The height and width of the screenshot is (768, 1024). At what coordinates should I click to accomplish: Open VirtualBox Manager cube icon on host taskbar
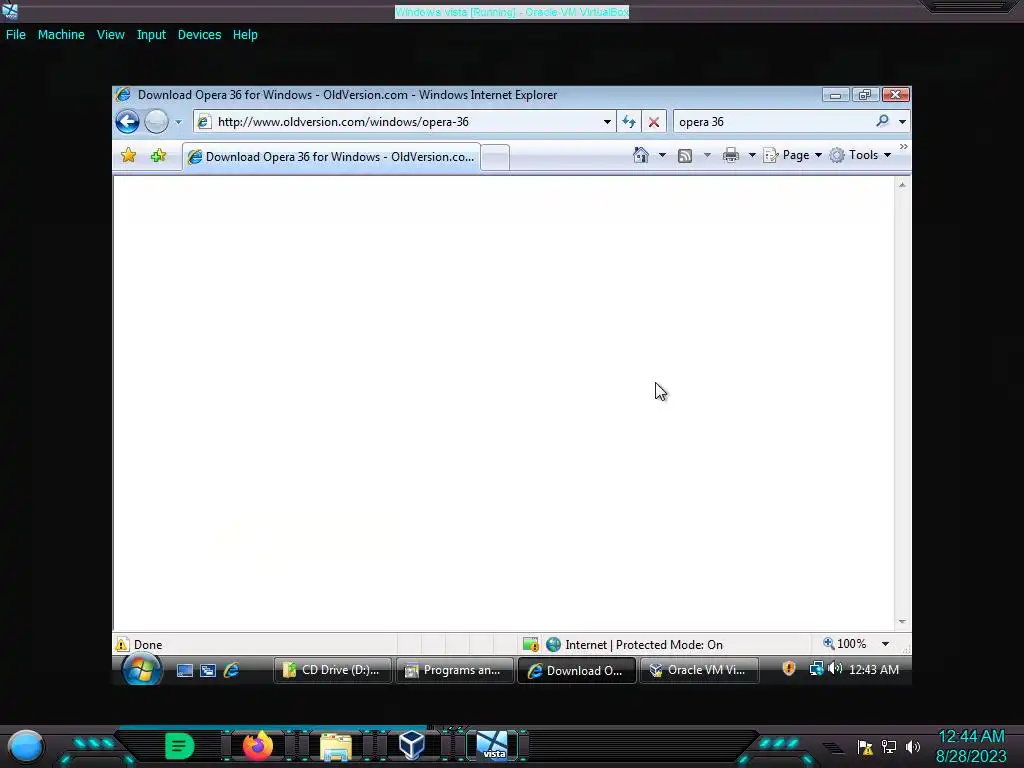coord(412,744)
